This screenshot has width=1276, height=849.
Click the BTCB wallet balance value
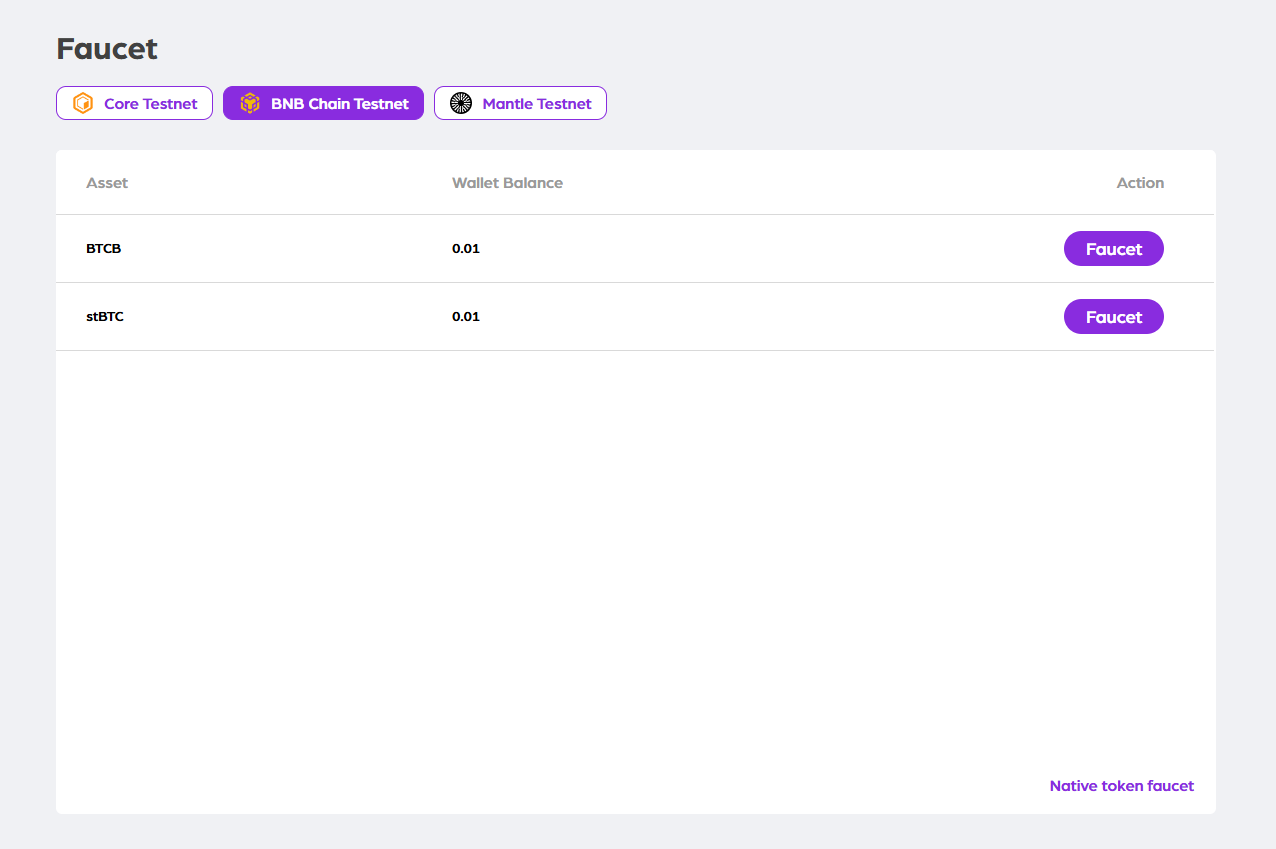coord(466,249)
